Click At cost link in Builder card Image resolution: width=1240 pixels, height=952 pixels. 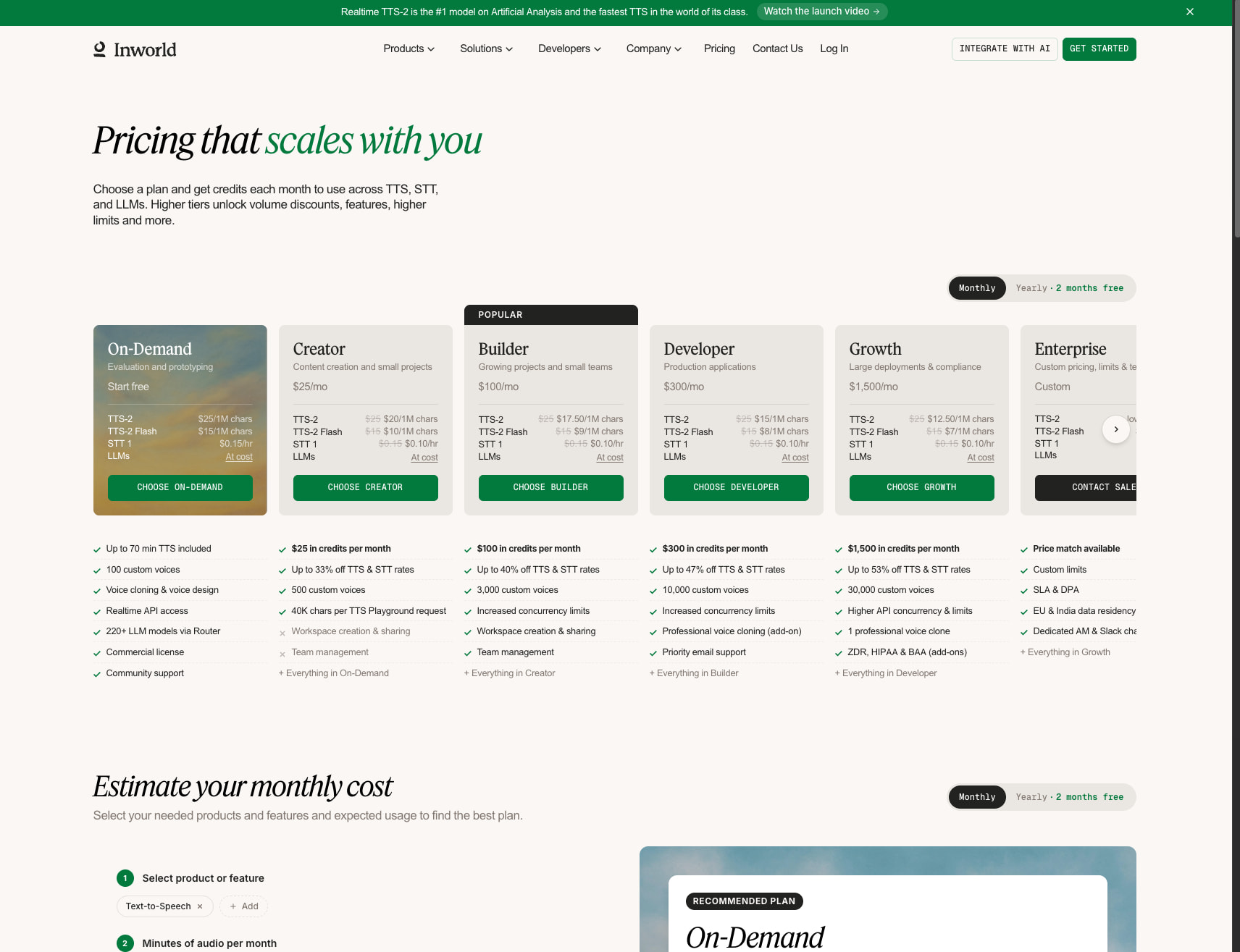click(x=610, y=458)
